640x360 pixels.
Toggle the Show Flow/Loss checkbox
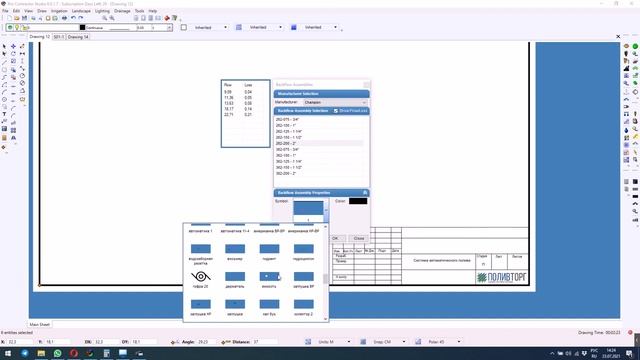(336, 111)
